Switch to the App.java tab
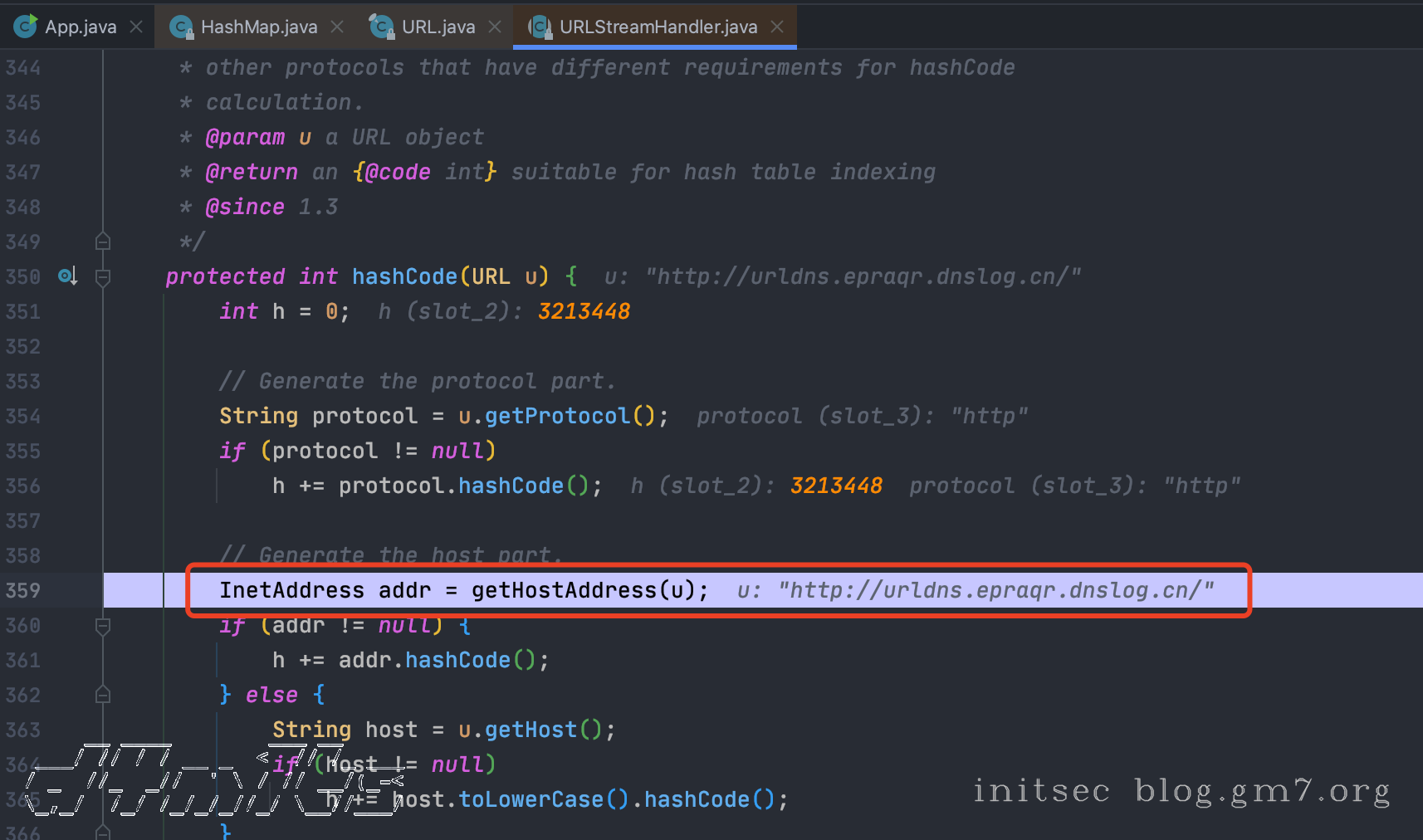The width and height of the screenshot is (1423, 840). point(80,27)
